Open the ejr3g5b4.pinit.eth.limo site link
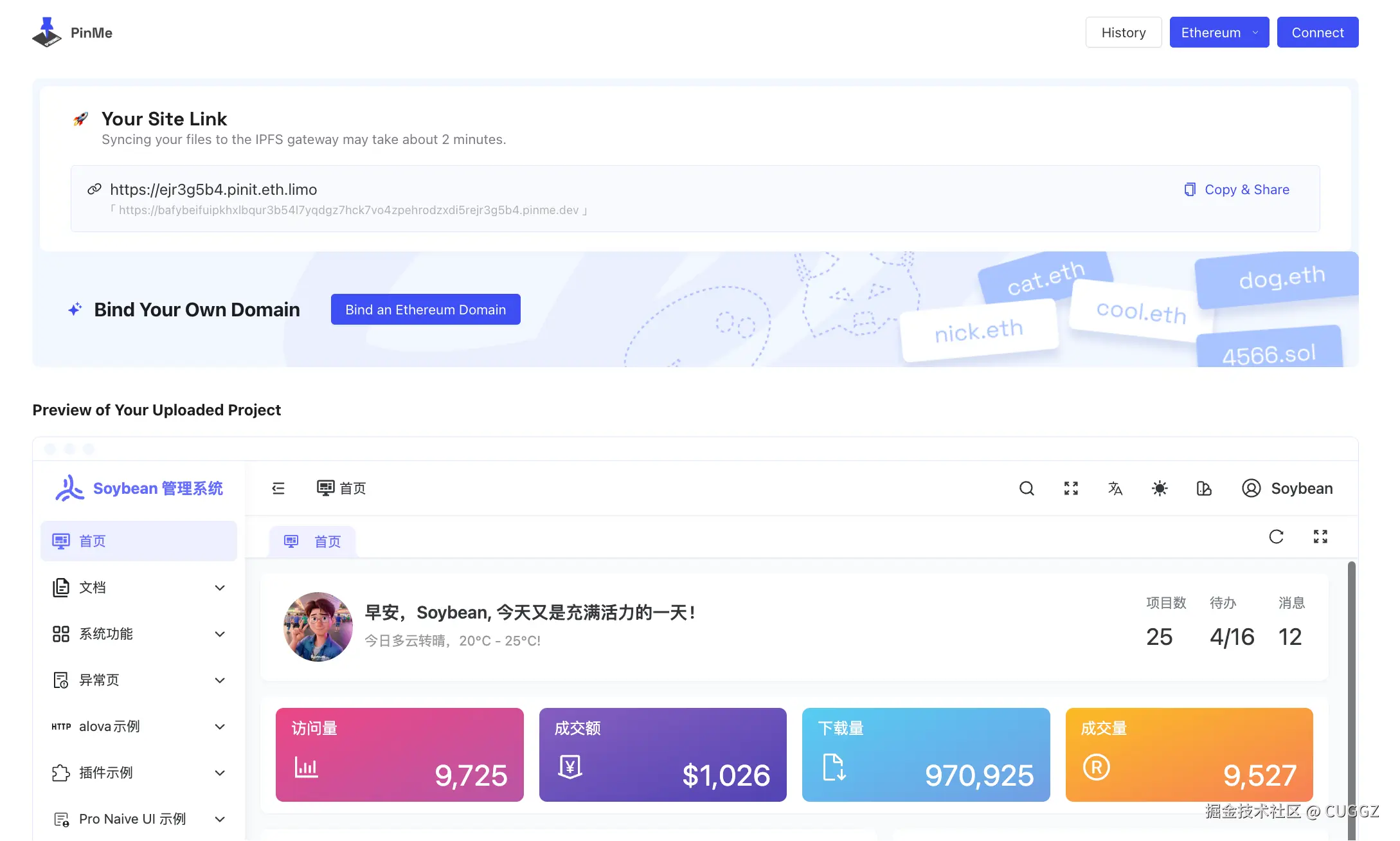1400x841 pixels. click(213, 190)
